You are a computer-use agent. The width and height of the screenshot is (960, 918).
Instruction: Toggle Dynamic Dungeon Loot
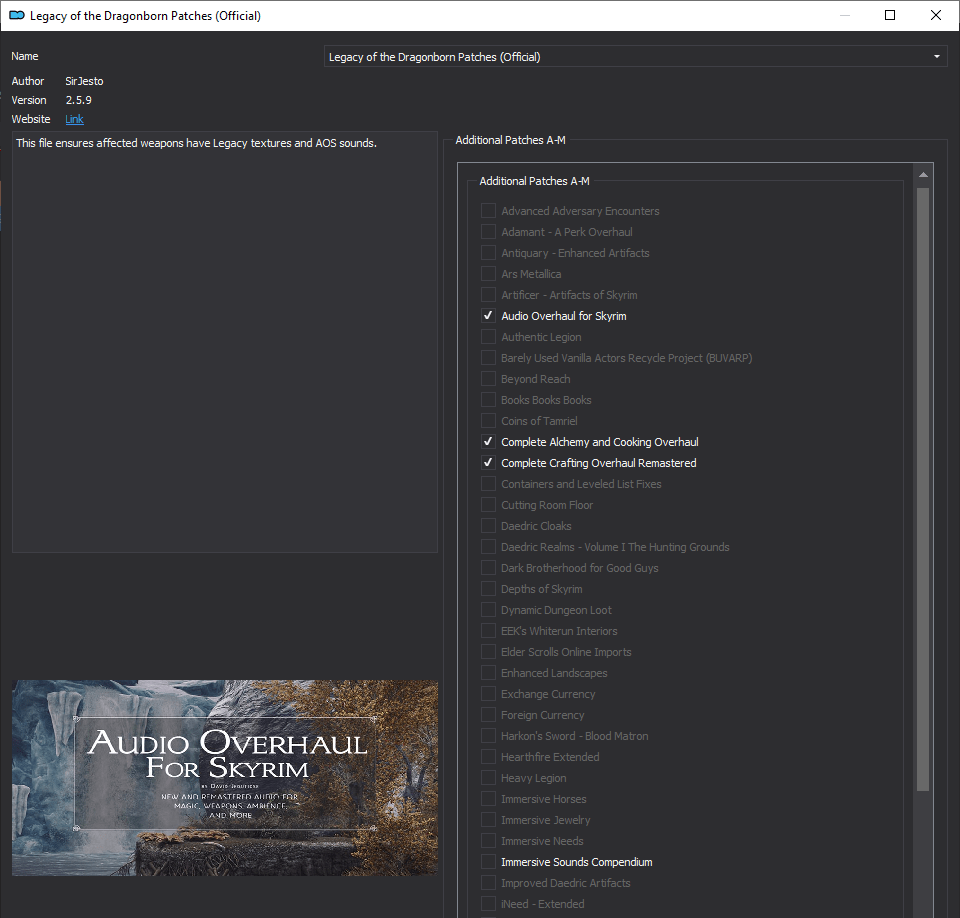pyautogui.click(x=488, y=610)
